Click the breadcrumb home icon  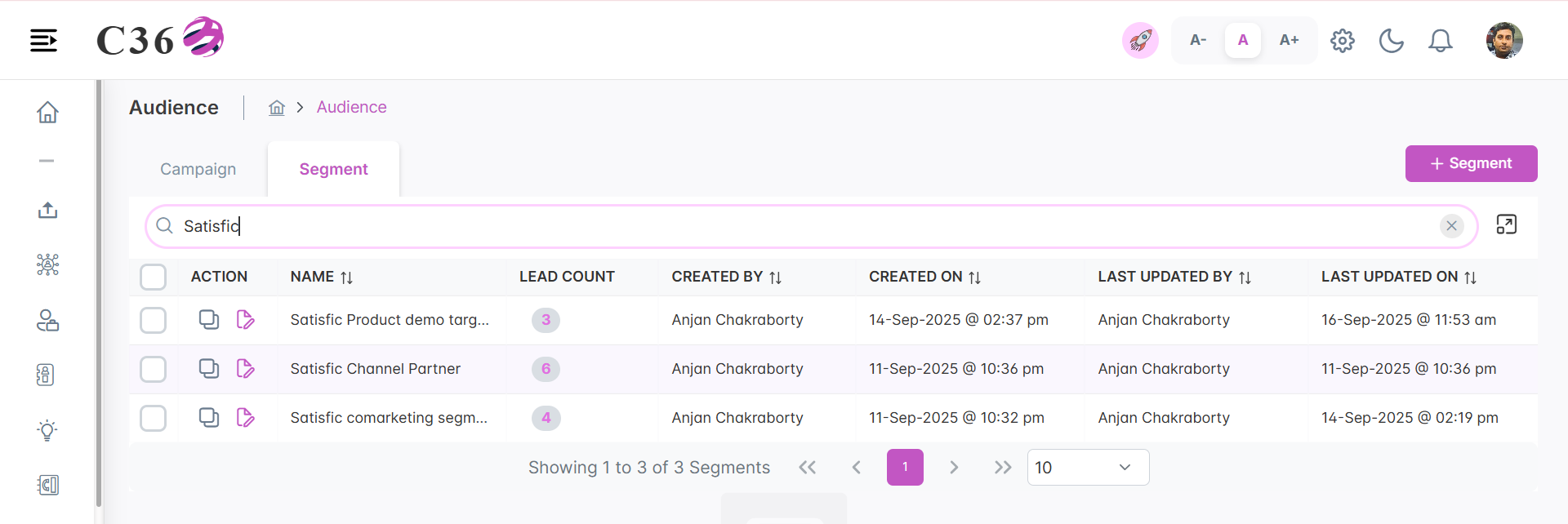tap(277, 107)
